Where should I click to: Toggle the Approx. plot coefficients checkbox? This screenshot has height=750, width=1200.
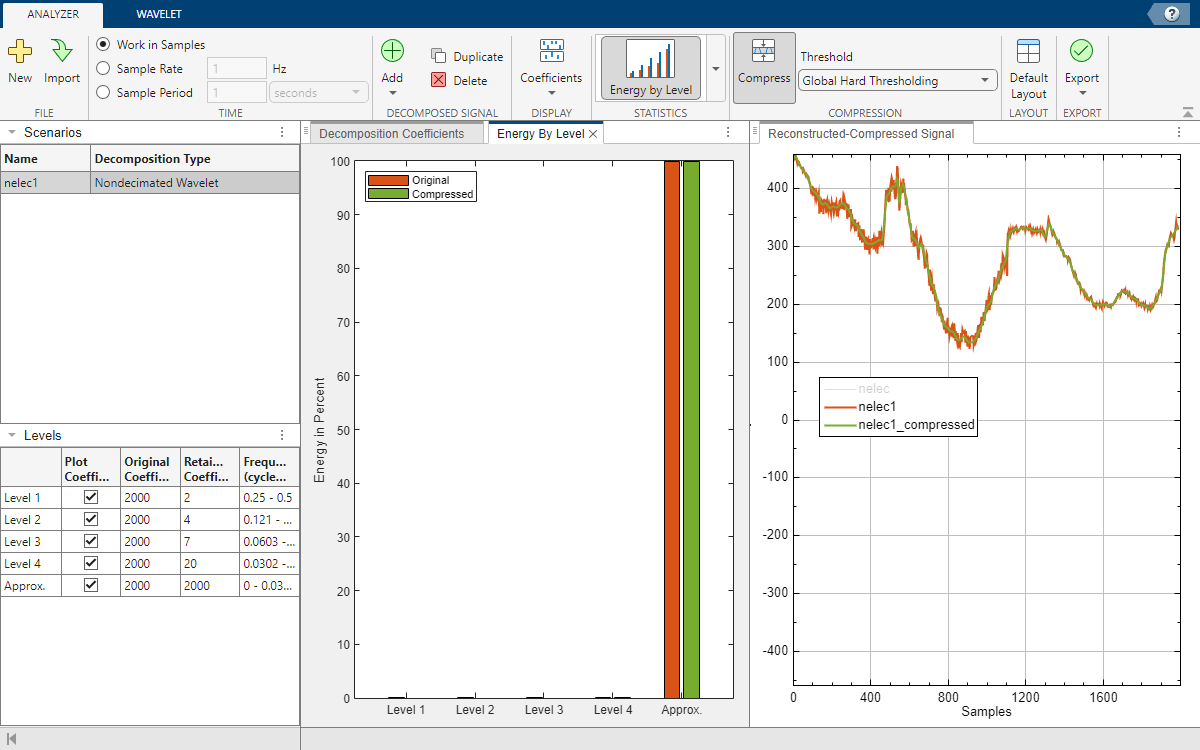click(x=91, y=585)
